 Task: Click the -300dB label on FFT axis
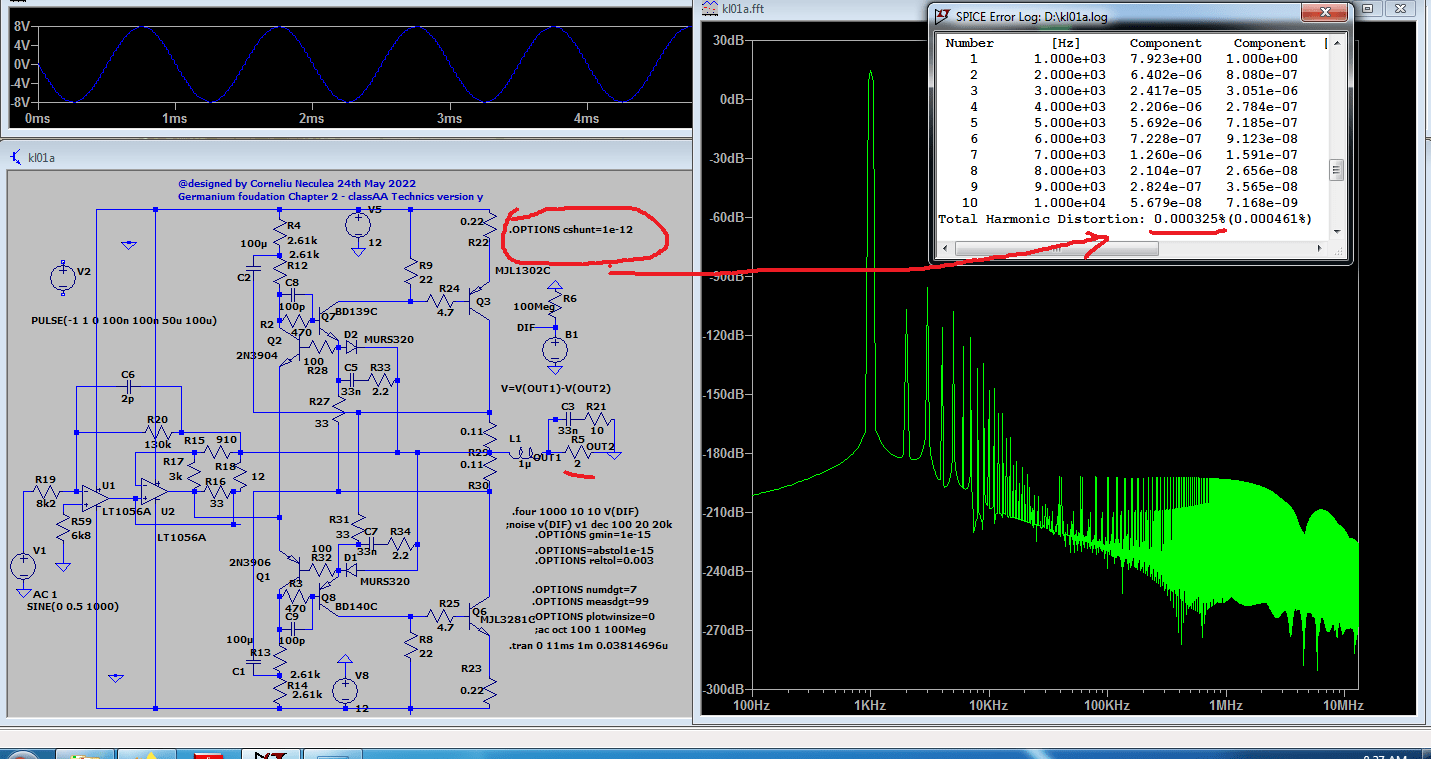point(723,690)
